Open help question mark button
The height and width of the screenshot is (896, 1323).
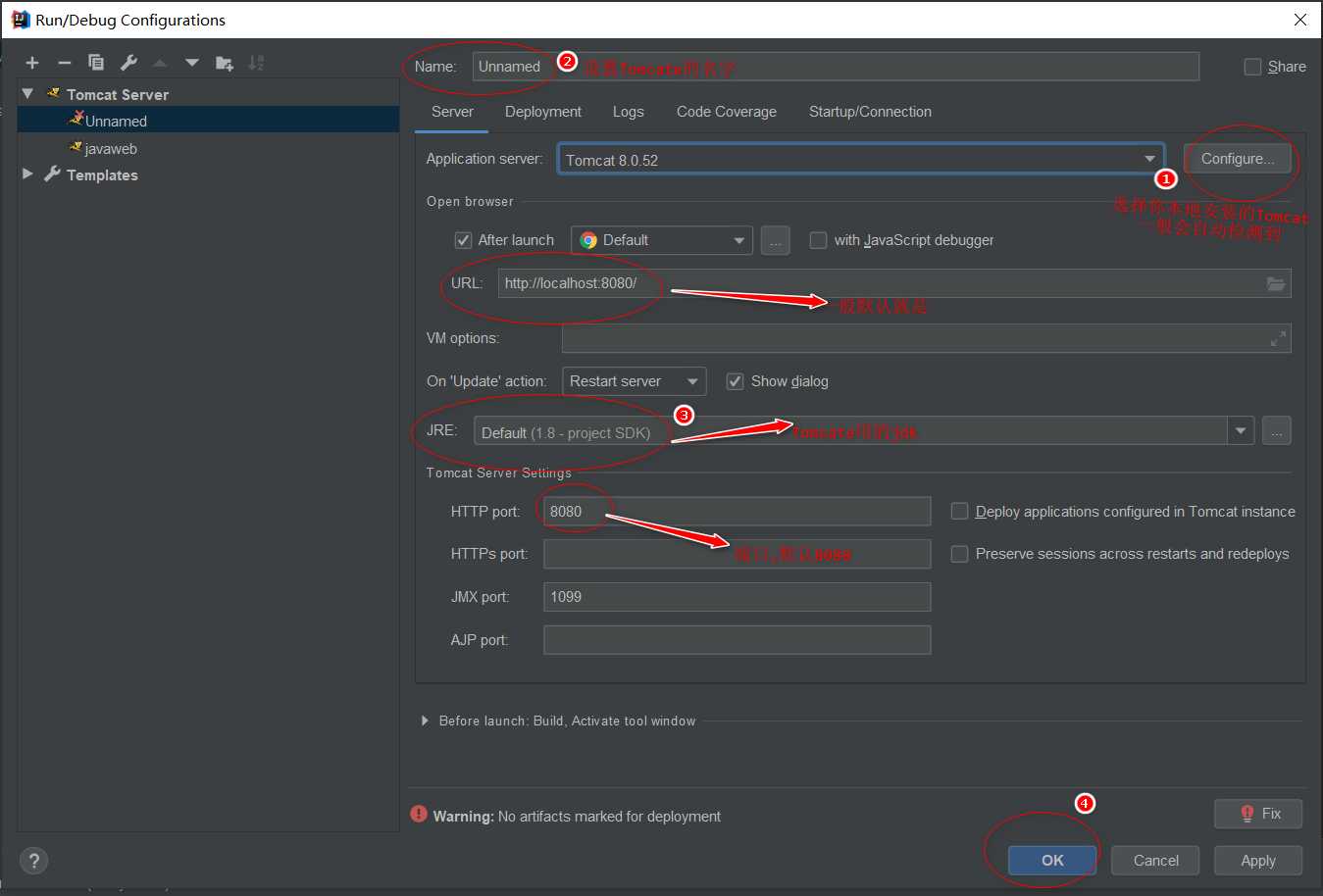point(33,861)
